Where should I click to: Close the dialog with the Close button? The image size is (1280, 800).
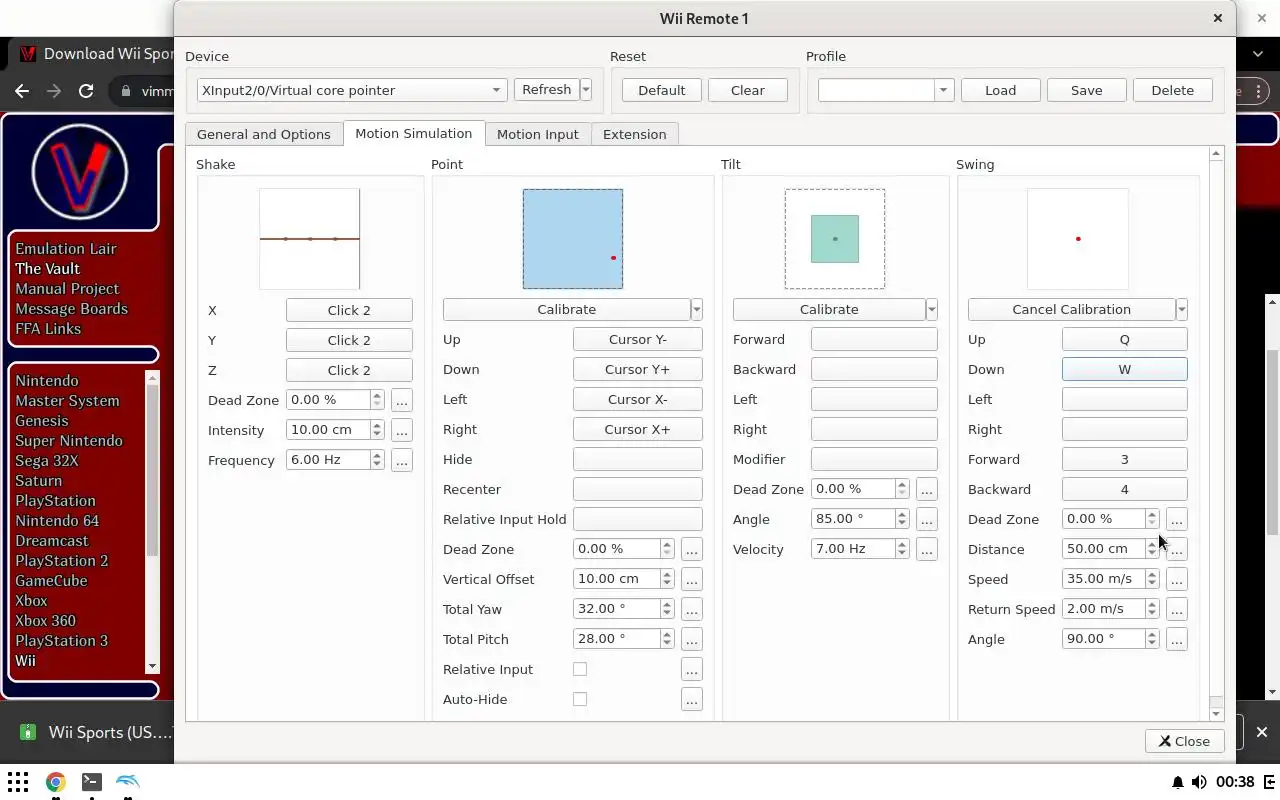coord(1184,741)
